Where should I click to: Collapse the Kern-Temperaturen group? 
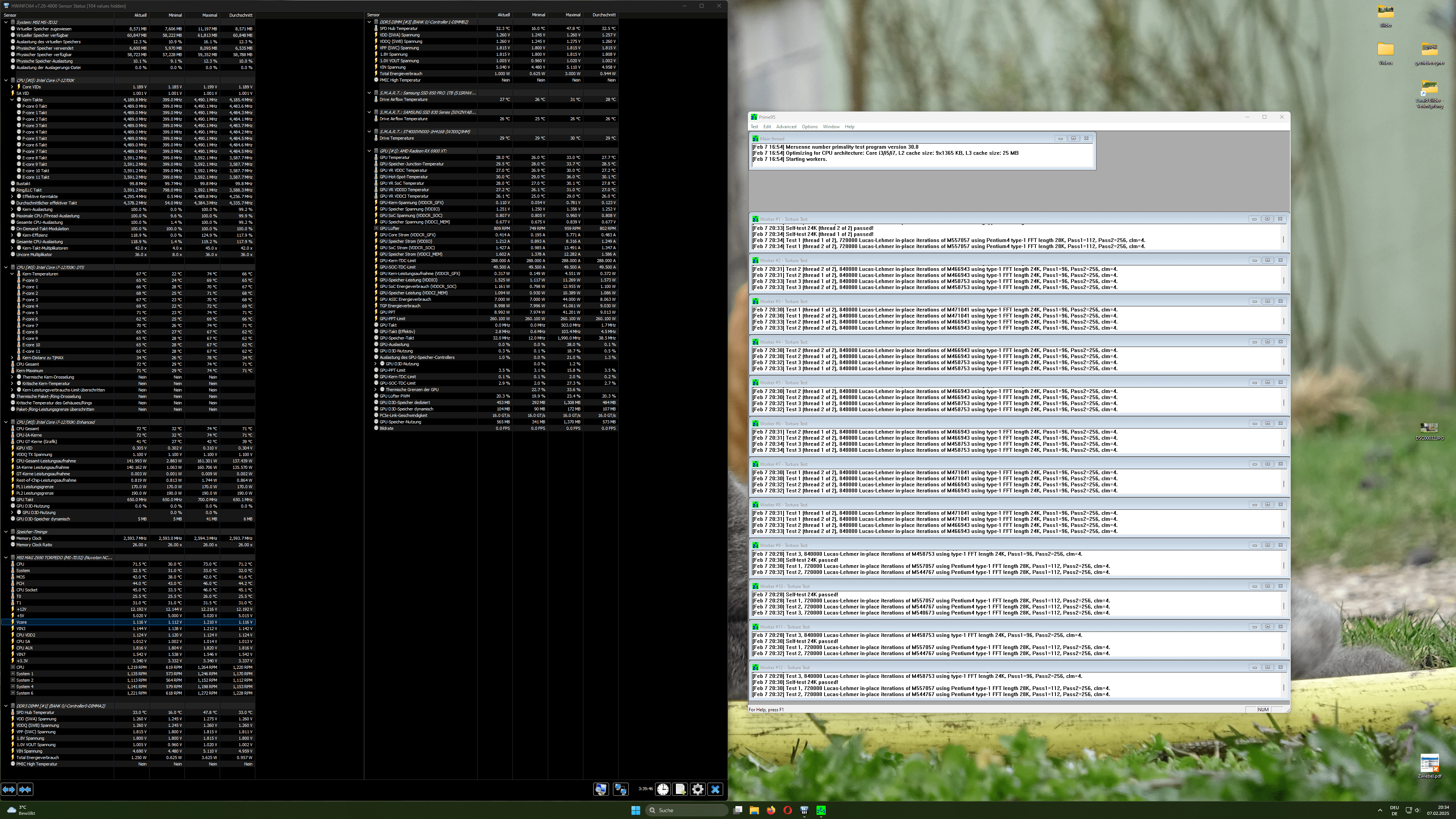coord(12,274)
